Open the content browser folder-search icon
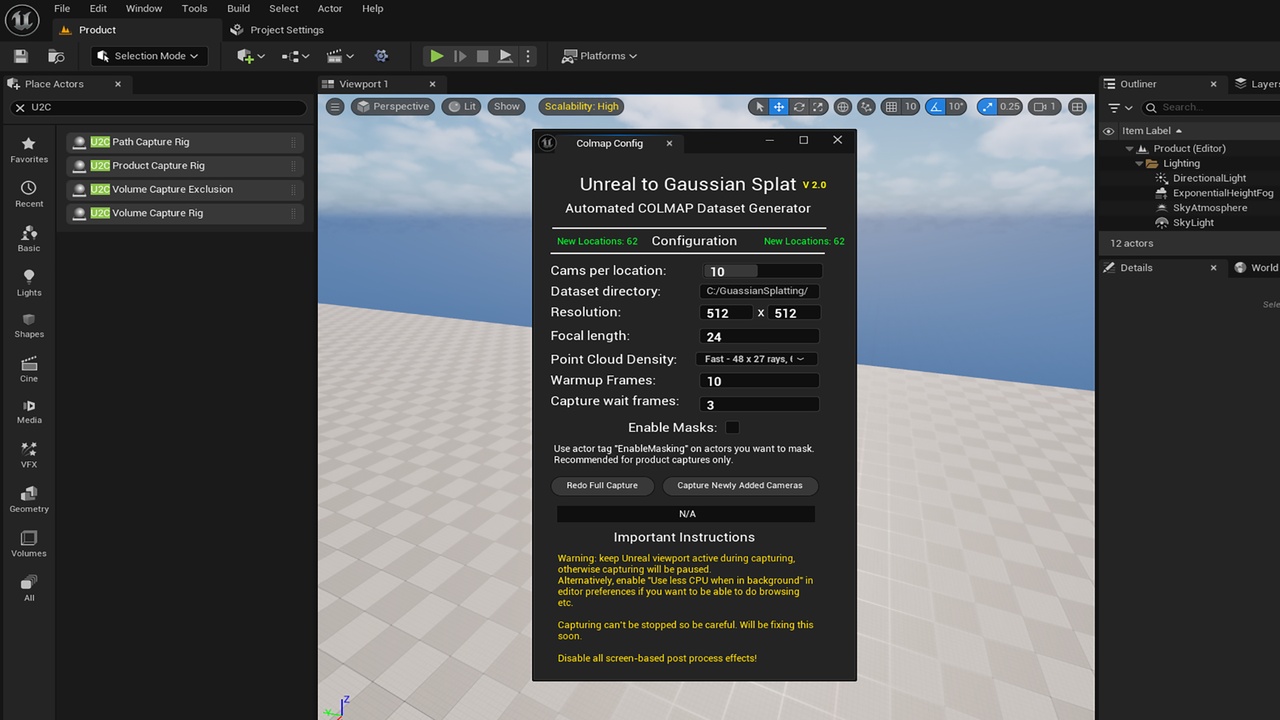This screenshot has width=1280, height=720. (x=56, y=56)
